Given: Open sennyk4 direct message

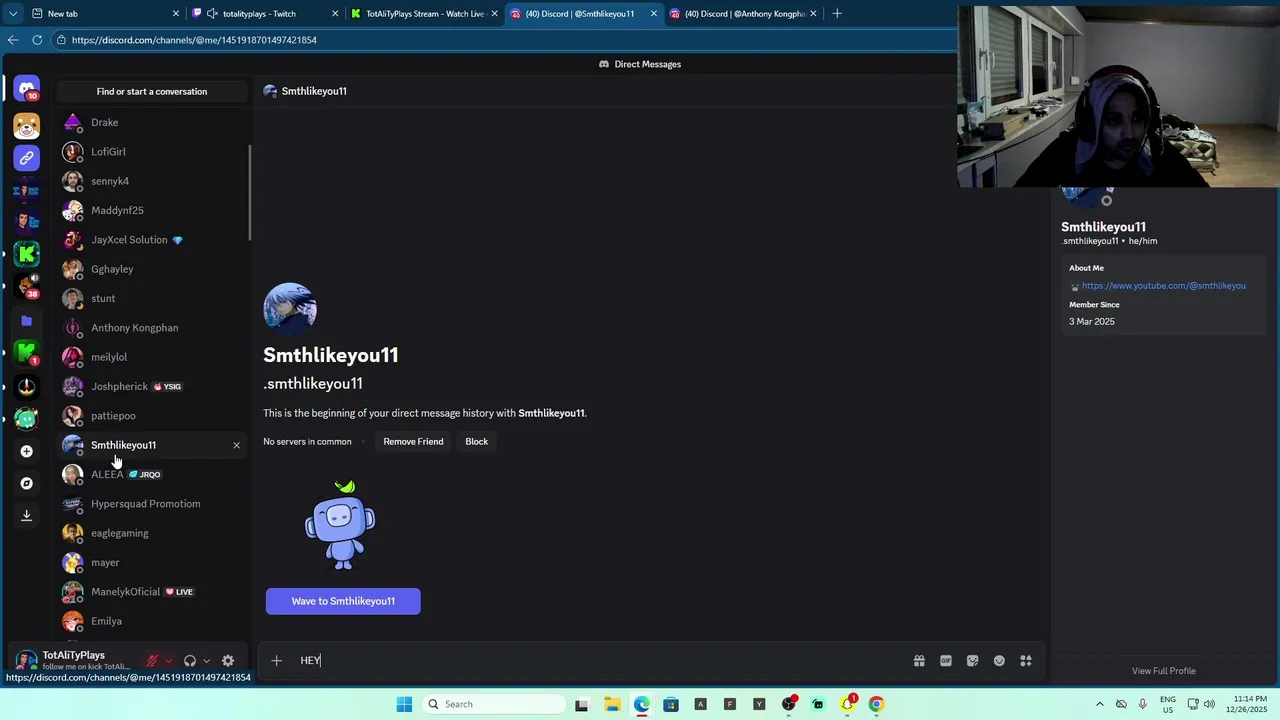Looking at the screenshot, I should 152,181.
